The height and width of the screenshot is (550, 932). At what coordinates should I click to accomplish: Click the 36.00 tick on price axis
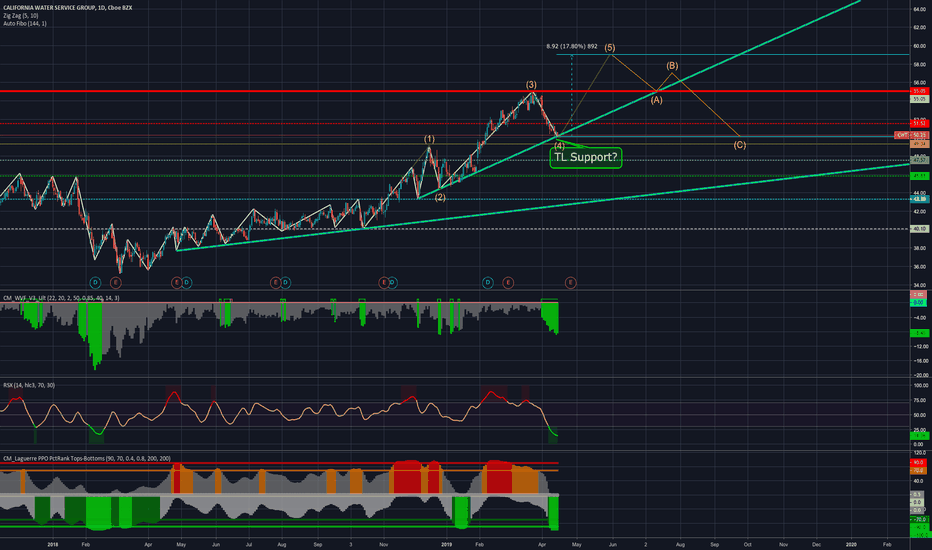tap(919, 266)
